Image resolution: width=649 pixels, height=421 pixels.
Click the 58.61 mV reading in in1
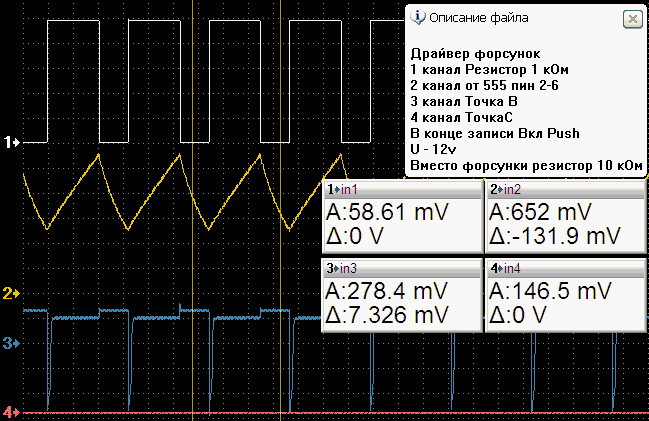pos(387,212)
